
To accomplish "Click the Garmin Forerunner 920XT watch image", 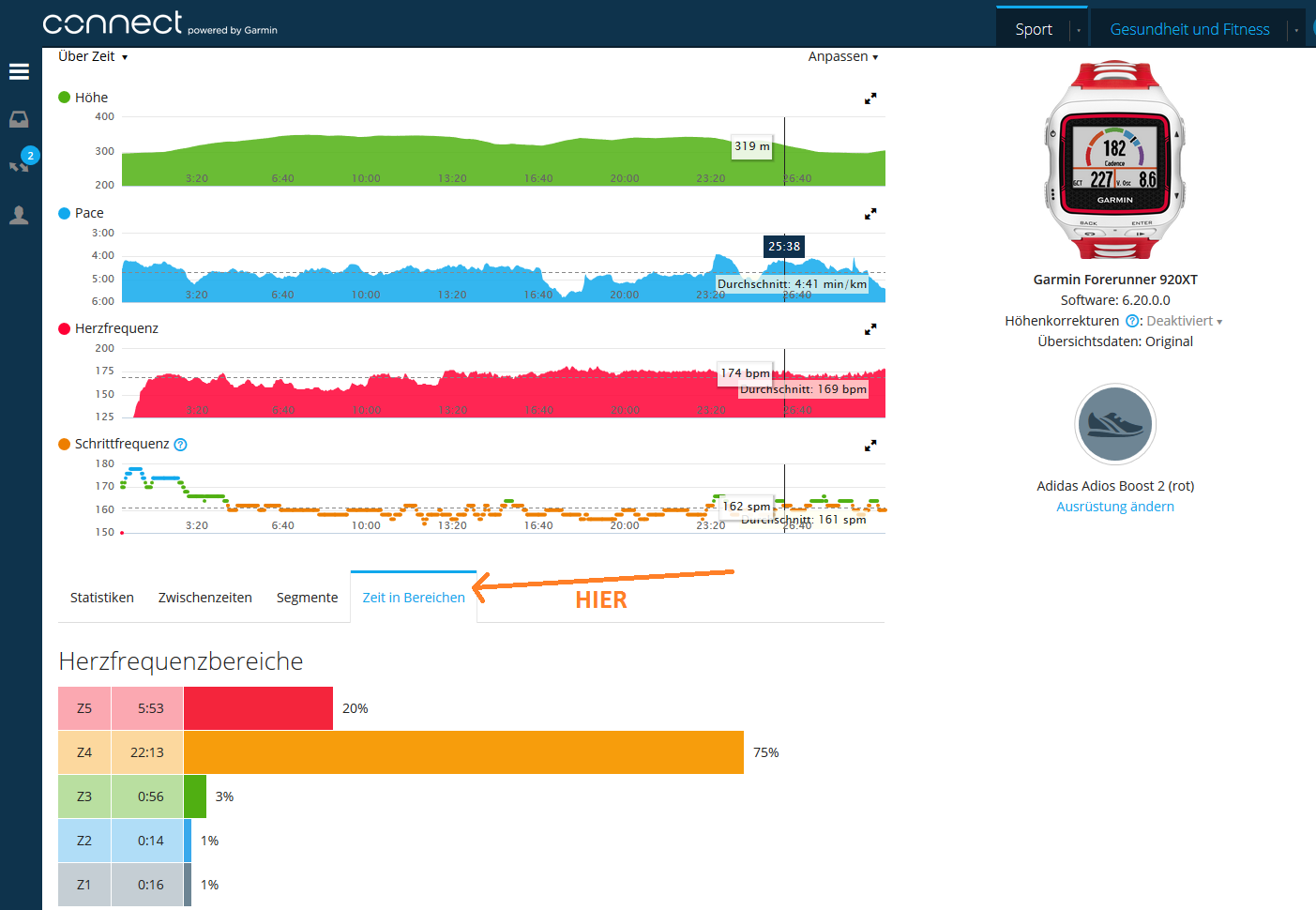I will (x=1115, y=159).
